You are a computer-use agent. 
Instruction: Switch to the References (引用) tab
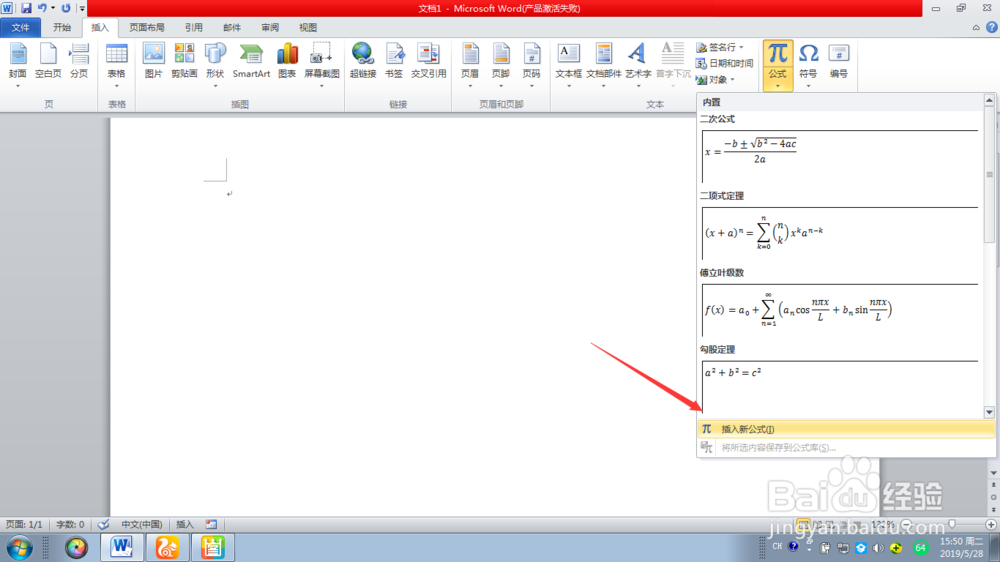(193, 27)
